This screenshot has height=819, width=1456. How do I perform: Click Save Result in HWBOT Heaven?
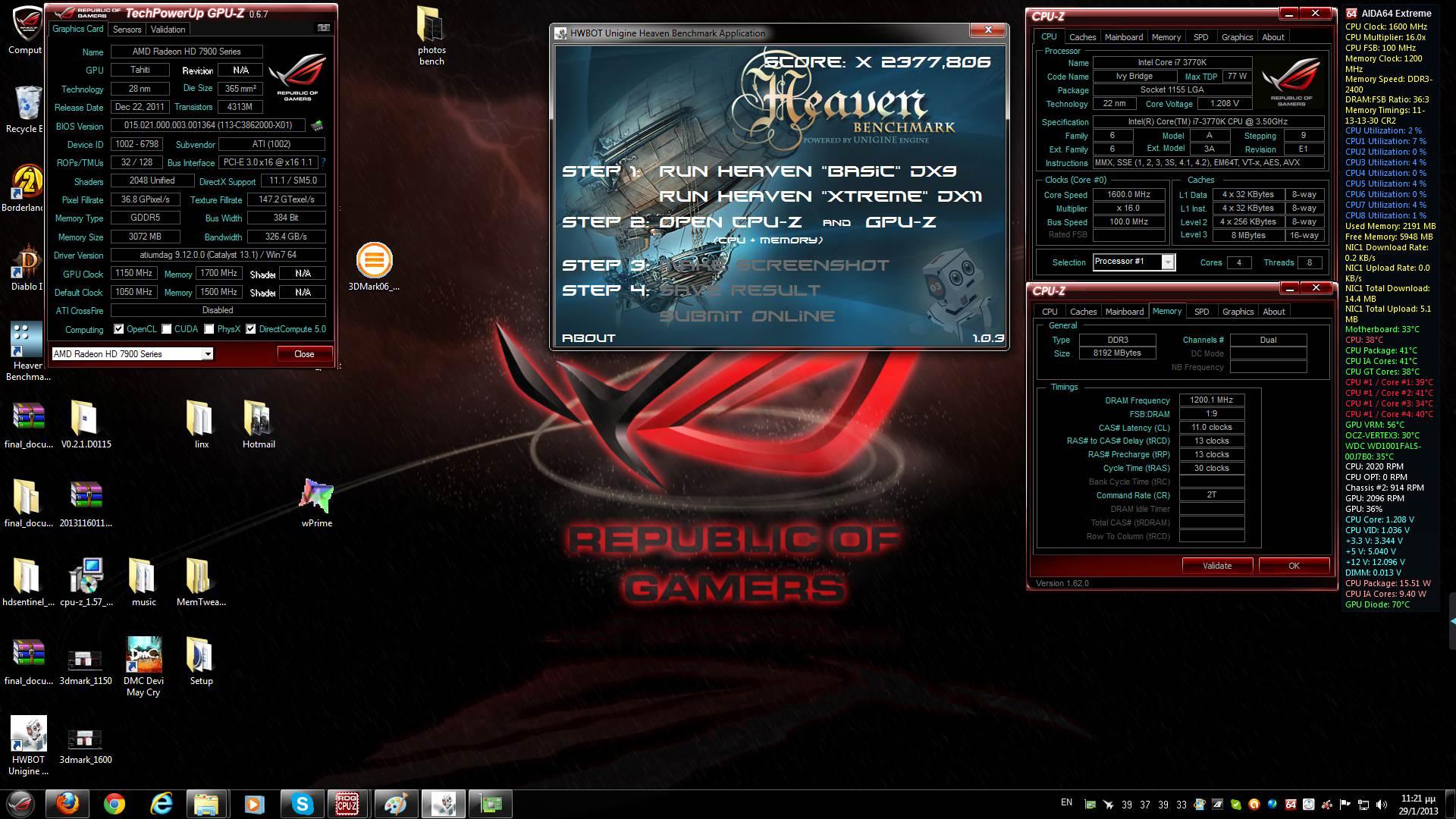pos(739,290)
